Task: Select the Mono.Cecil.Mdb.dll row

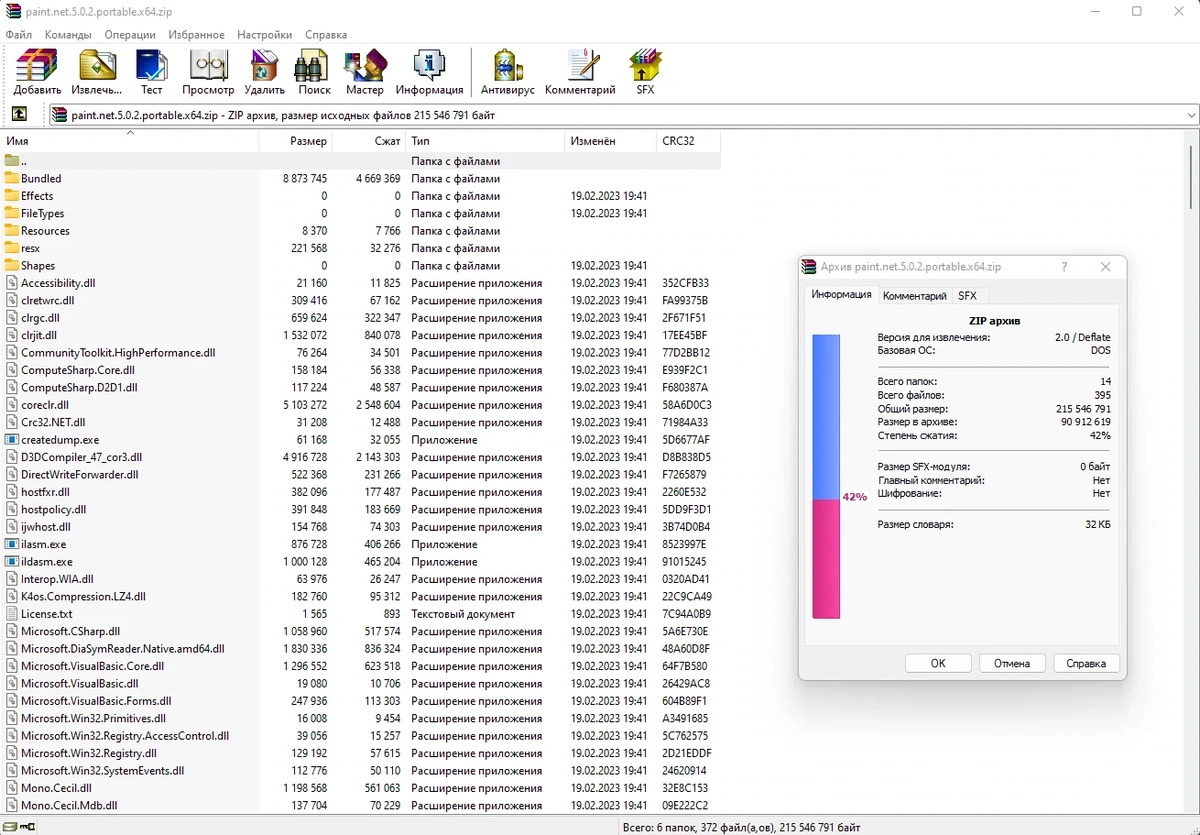Action: pyautogui.click(x=360, y=805)
